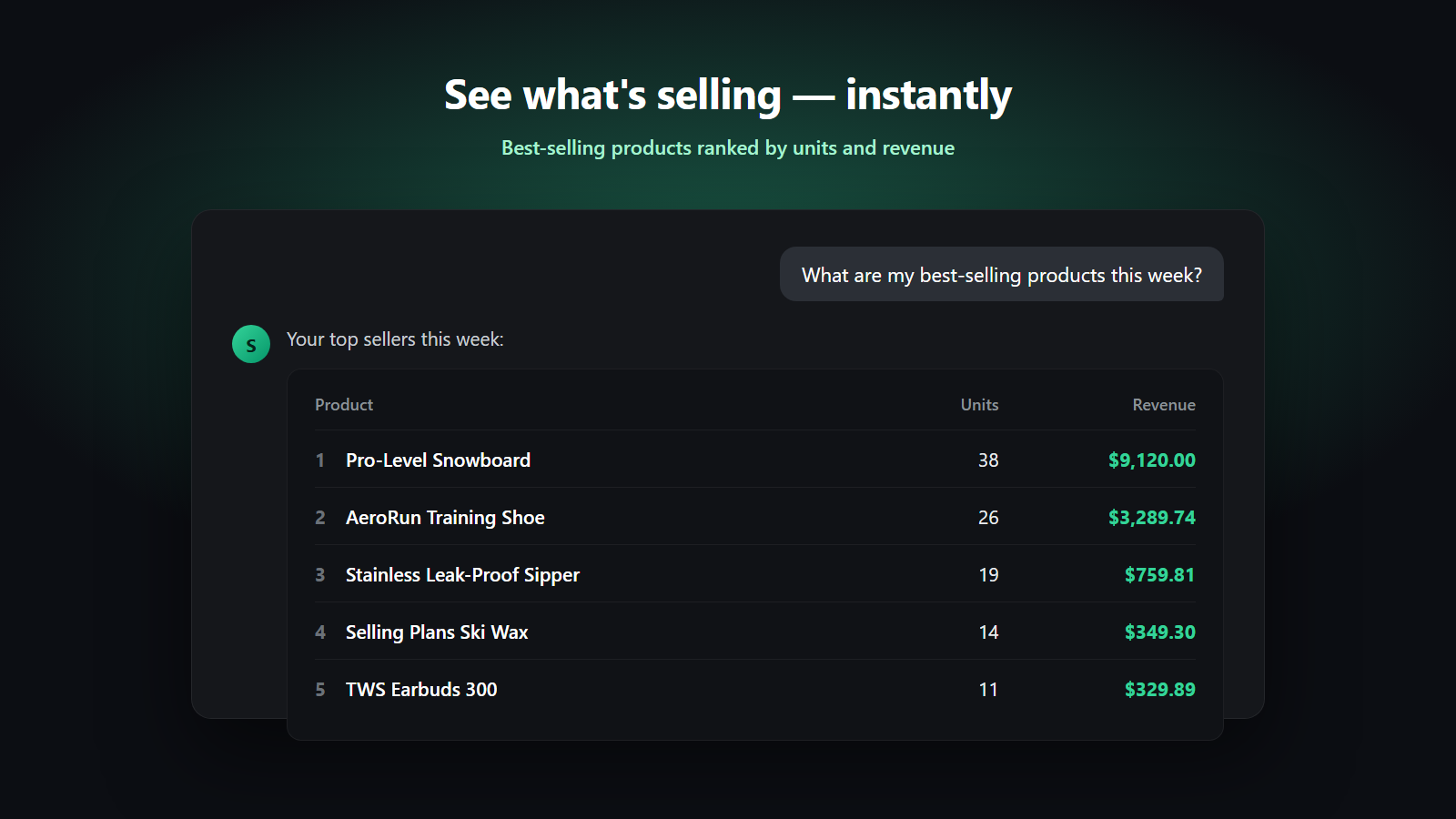Click the 'See what's selling — instantly' headline
1456x819 pixels.
coord(728,96)
